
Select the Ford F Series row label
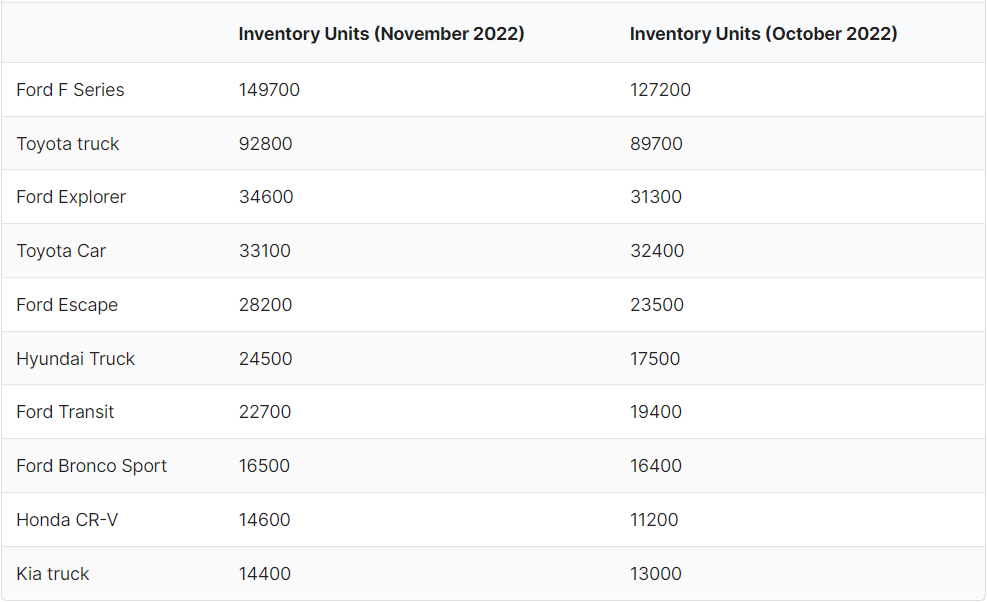point(70,90)
